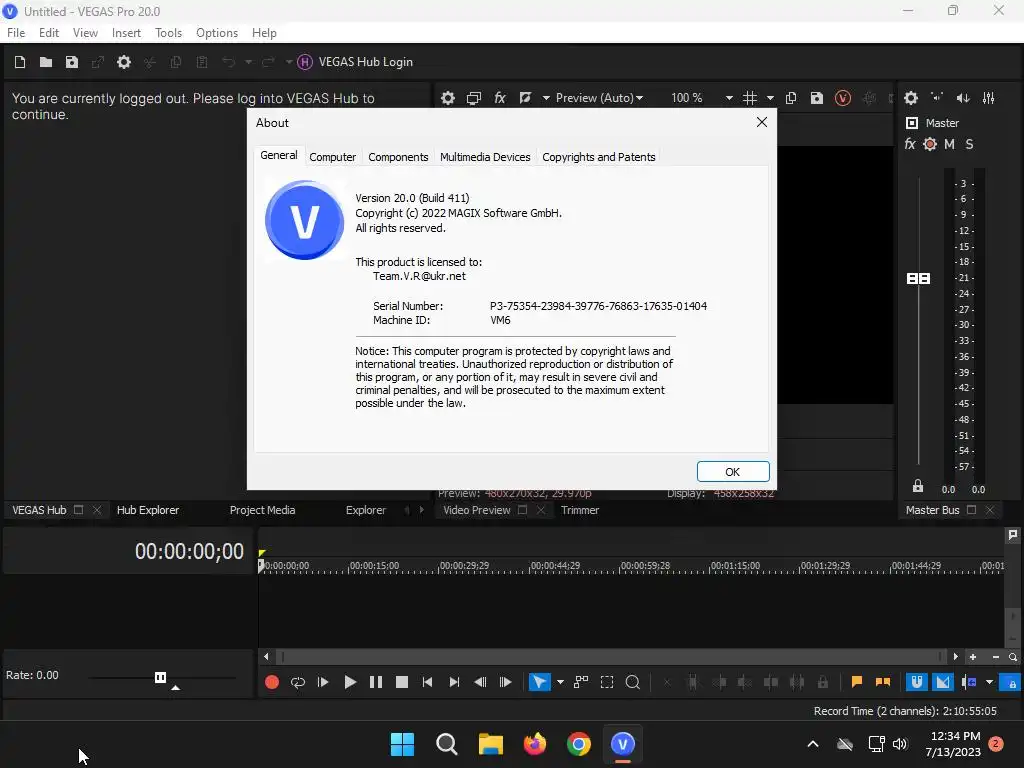Select the Normal Edit arrow tool
Image resolution: width=1024 pixels, height=768 pixels.
point(539,682)
